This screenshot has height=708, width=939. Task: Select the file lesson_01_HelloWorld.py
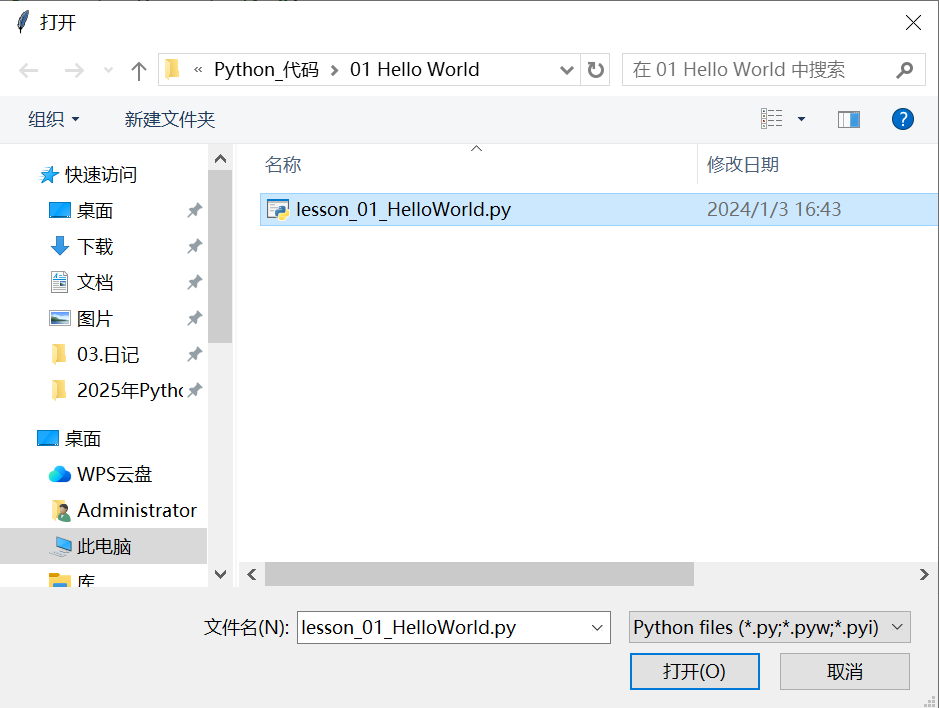(x=599, y=209)
